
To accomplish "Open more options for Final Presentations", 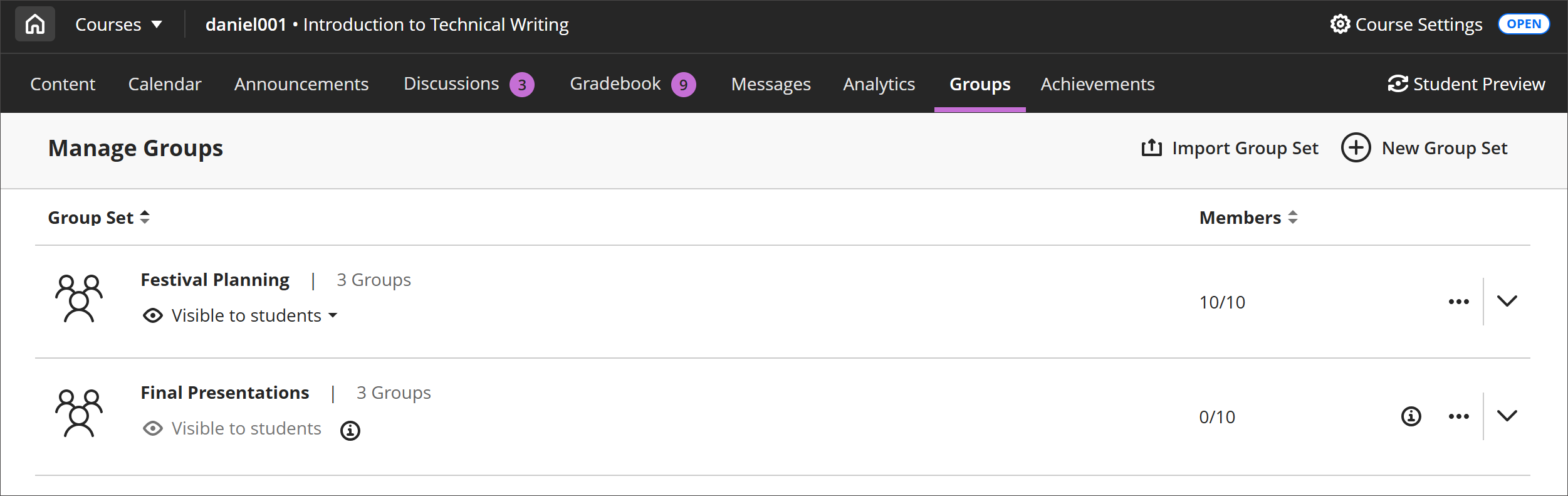I will point(1458,416).
